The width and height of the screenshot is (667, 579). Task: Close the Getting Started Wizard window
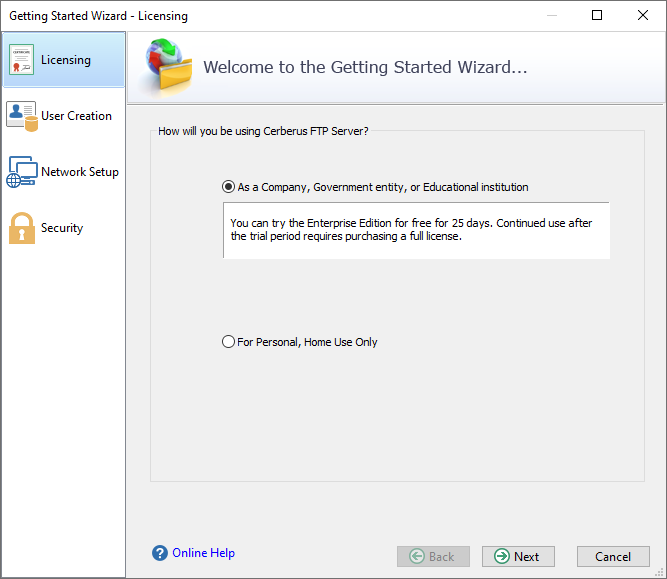click(x=643, y=15)
